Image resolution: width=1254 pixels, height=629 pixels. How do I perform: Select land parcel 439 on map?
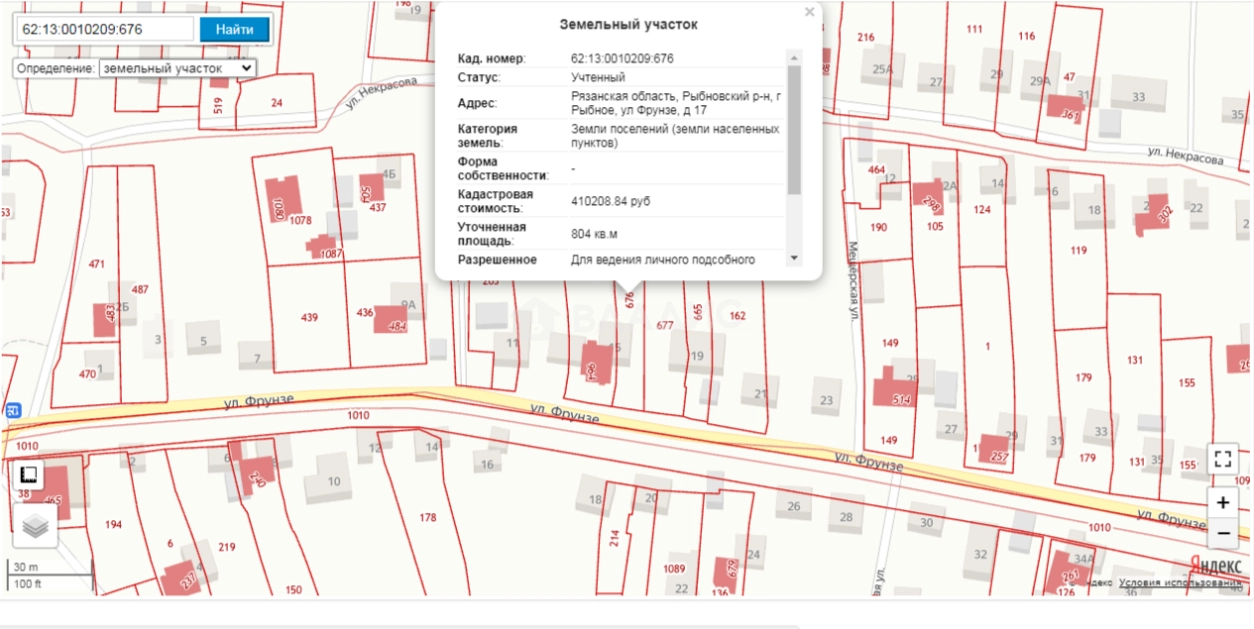[309, 317]
